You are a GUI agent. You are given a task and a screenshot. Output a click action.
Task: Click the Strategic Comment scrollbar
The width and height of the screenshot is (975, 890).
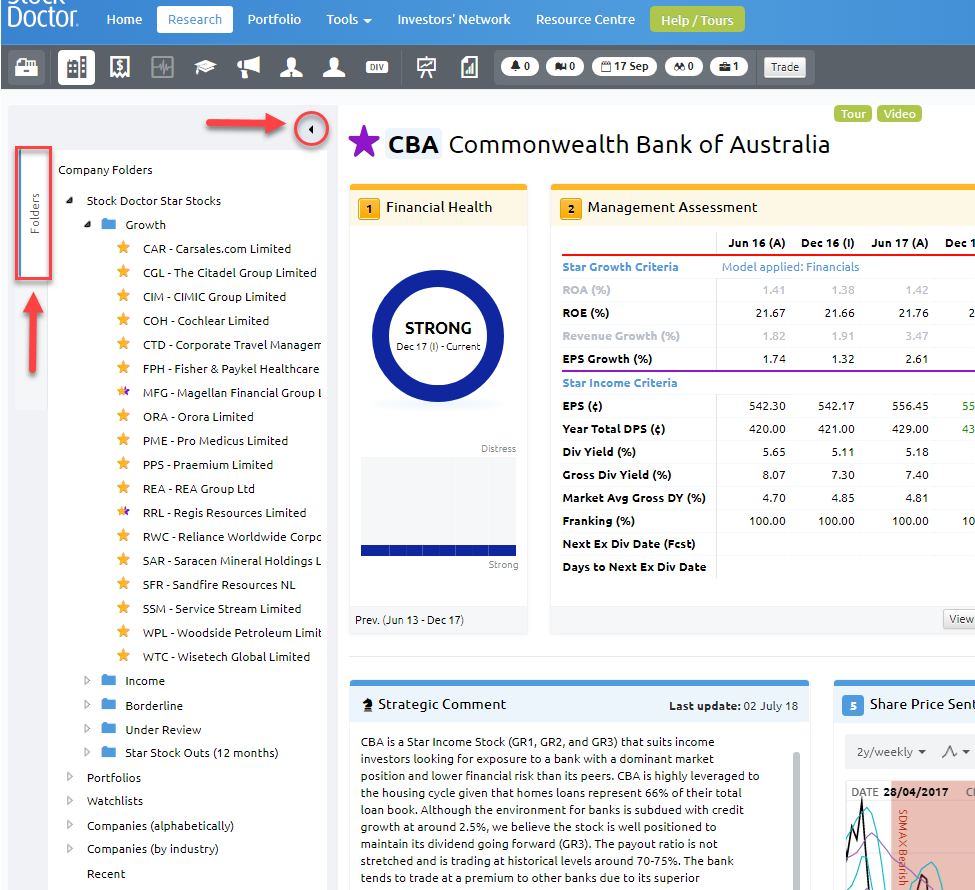click(796, 821)
